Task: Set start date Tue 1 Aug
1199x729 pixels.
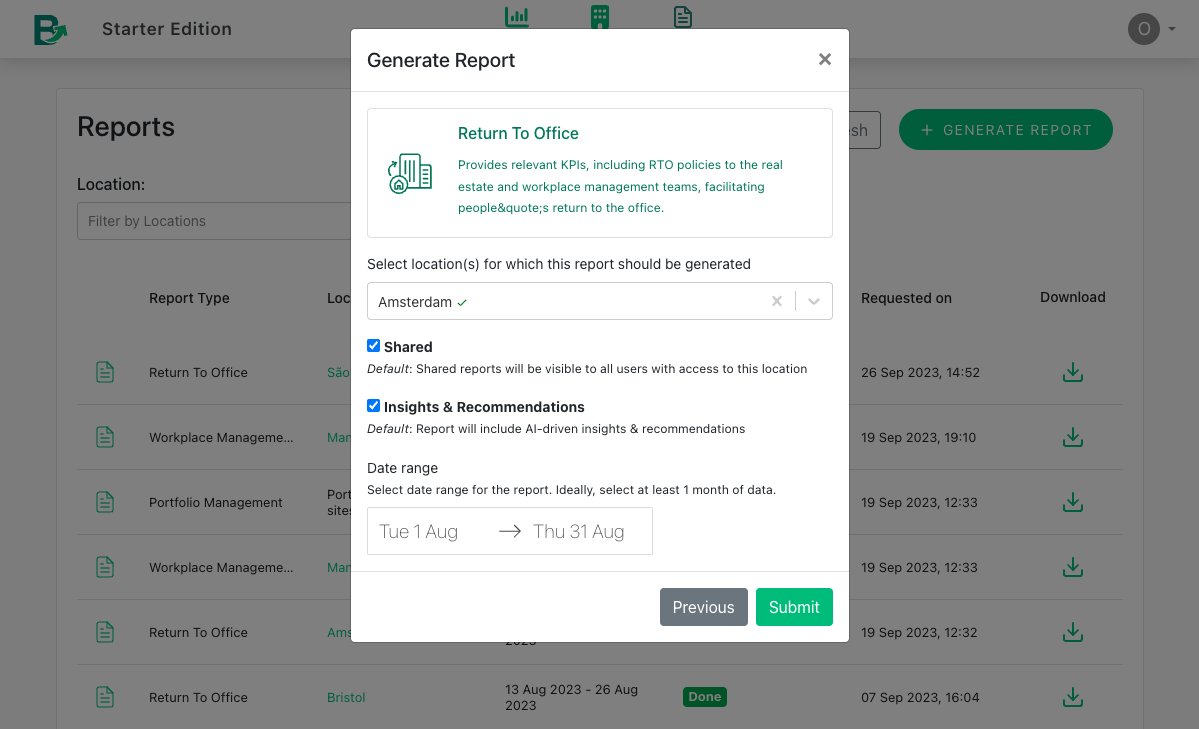Action: pos(418,532)
